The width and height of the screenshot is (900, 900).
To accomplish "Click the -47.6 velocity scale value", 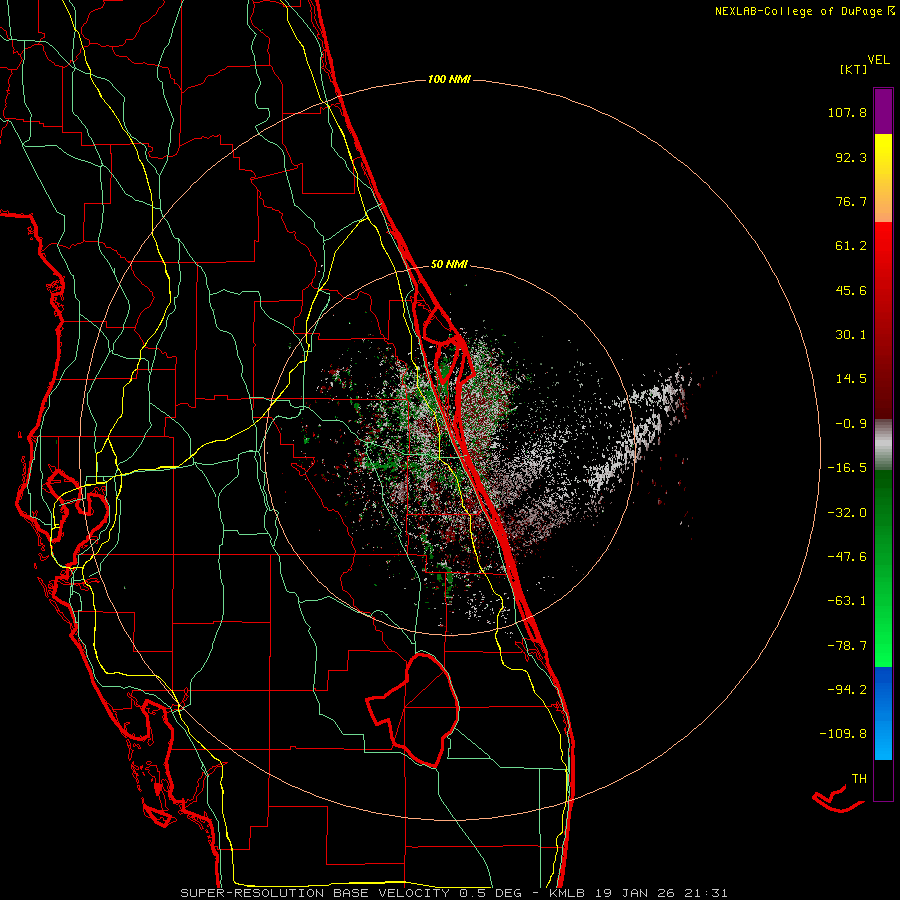I will [847, 557].
